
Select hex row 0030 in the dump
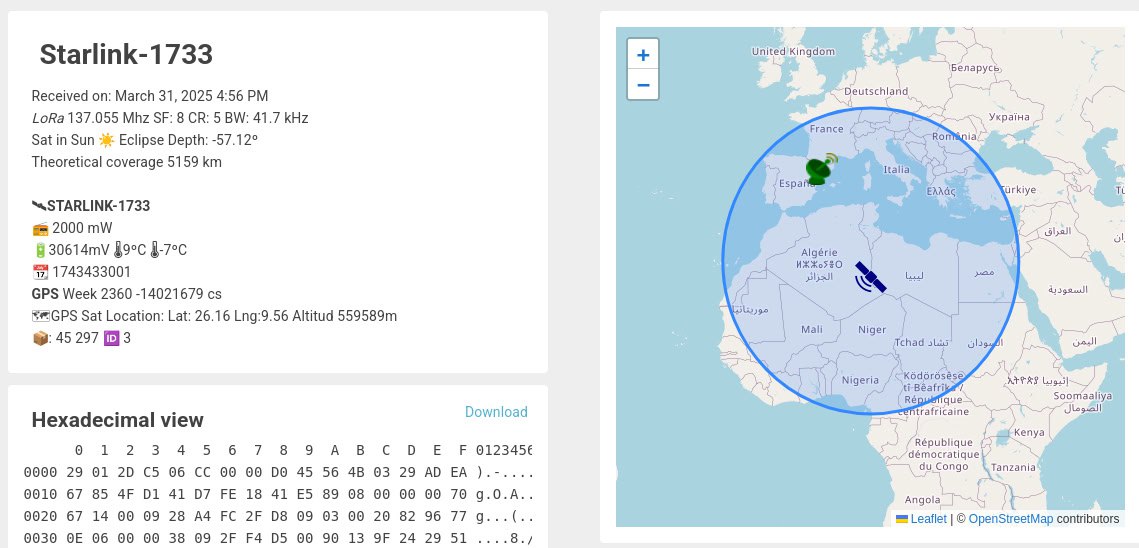[278, 538]
